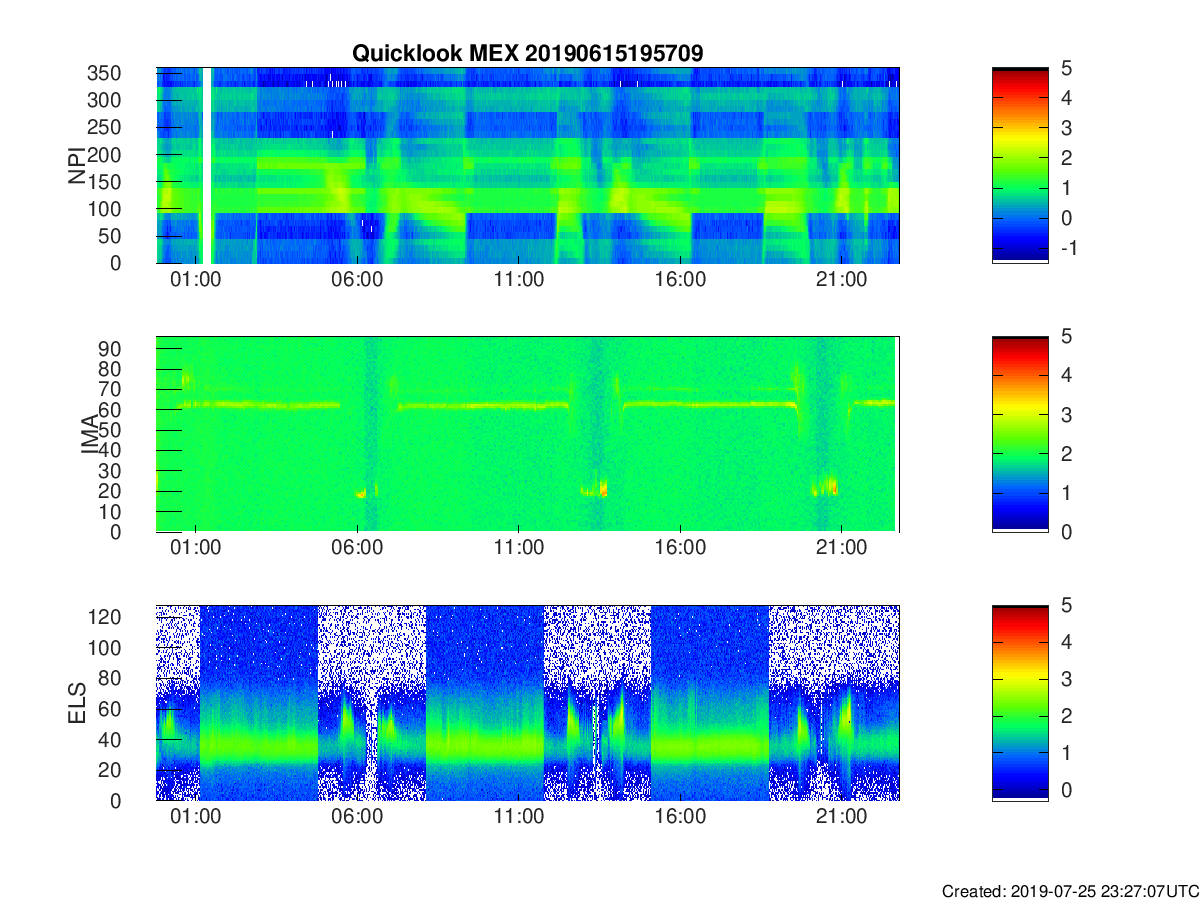Image resolution: width=1200 pixels, height=900 pixels.
Task: Click the Created timestamp text at the bottom
Action: click(1070, 891)
